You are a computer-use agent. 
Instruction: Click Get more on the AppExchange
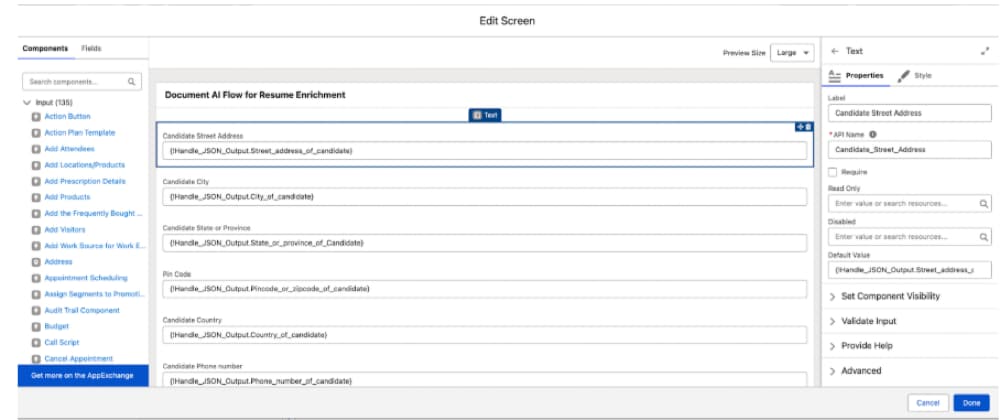(82, 376)
